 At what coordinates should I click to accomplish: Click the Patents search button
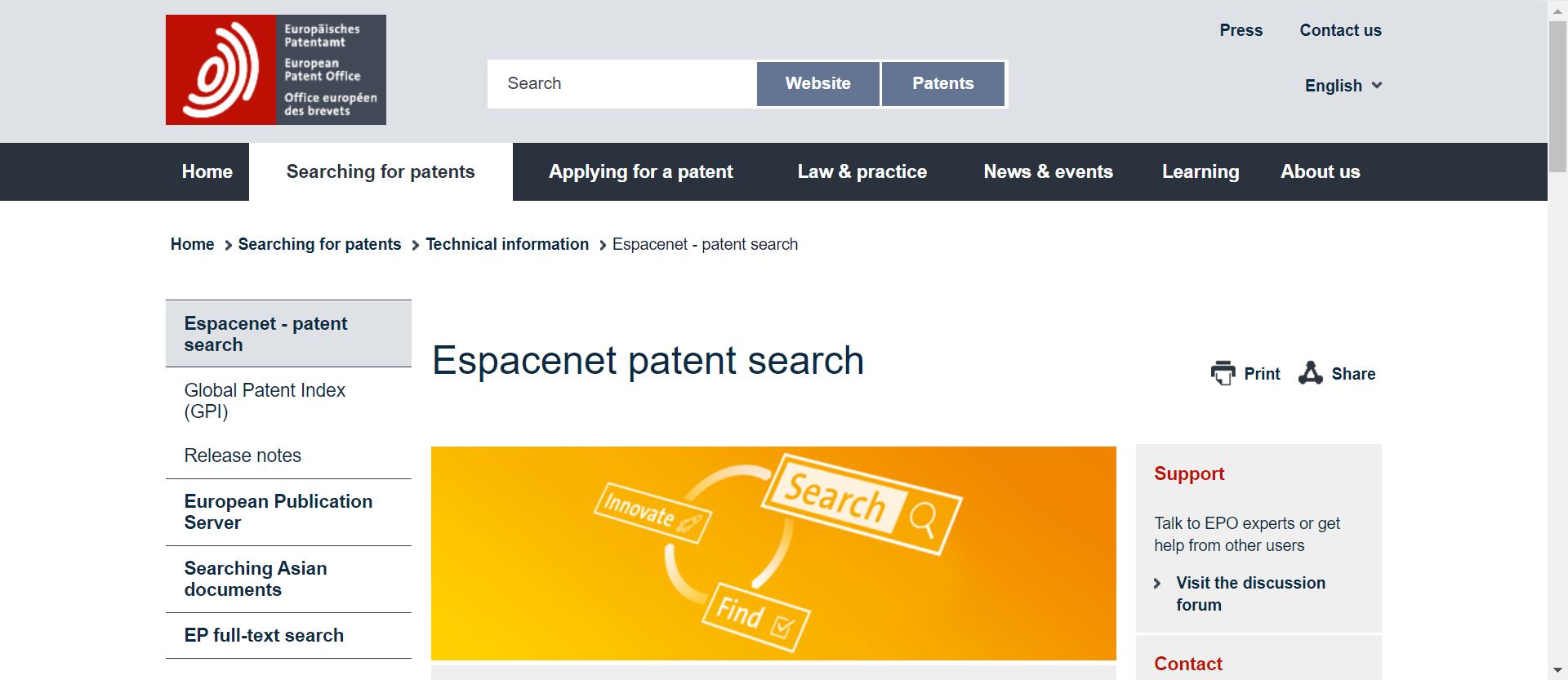pyautogui.click(x=943, y=83)
